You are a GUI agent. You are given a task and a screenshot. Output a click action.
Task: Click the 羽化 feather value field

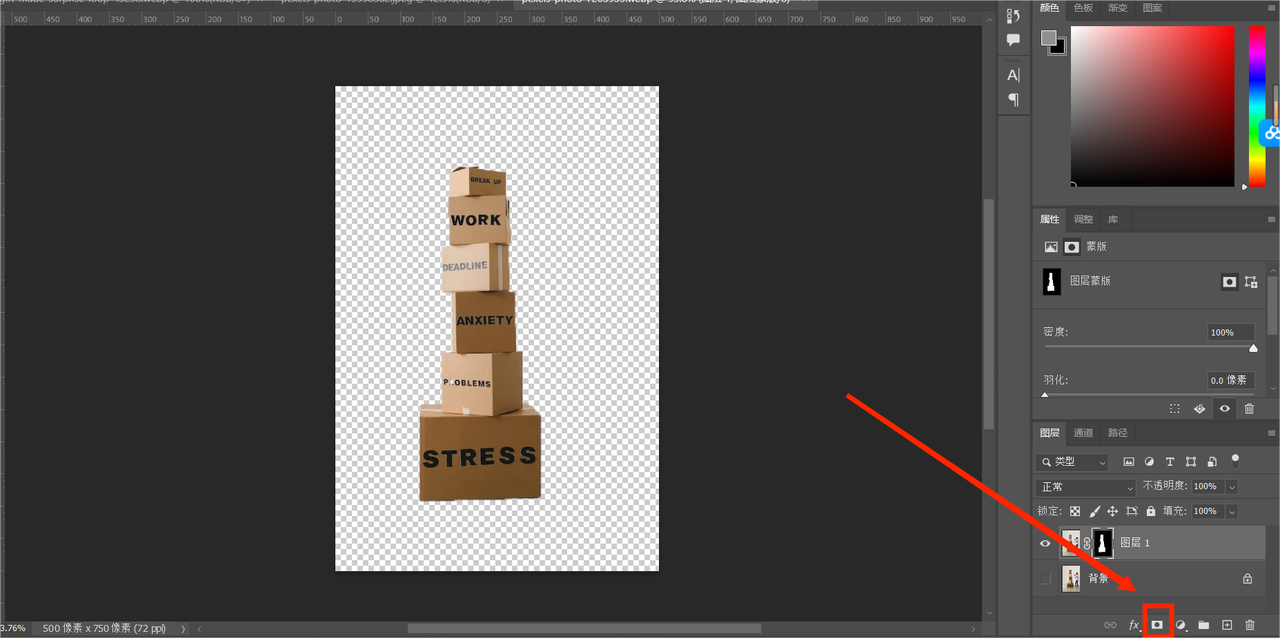(x=1230, y=380)
